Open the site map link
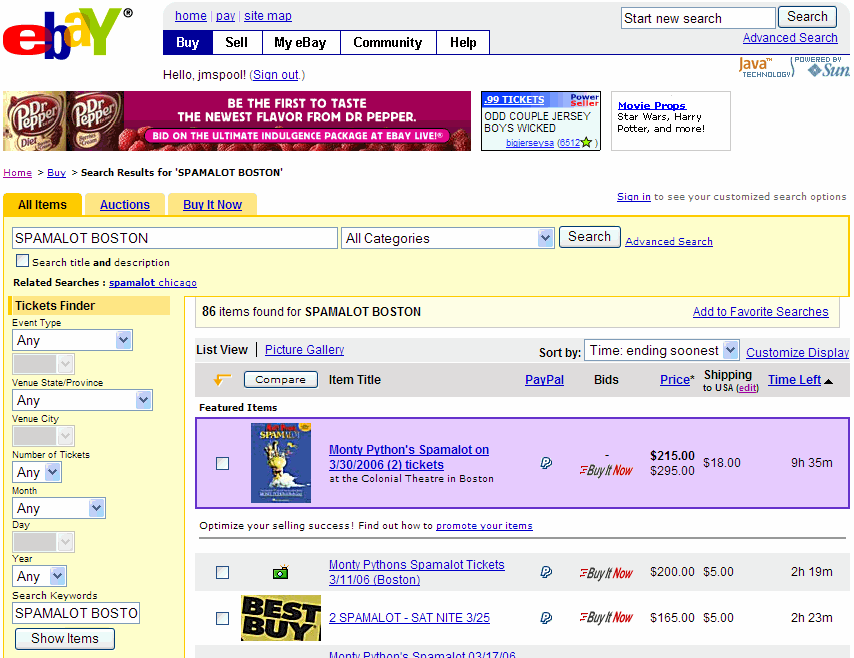 268,16
